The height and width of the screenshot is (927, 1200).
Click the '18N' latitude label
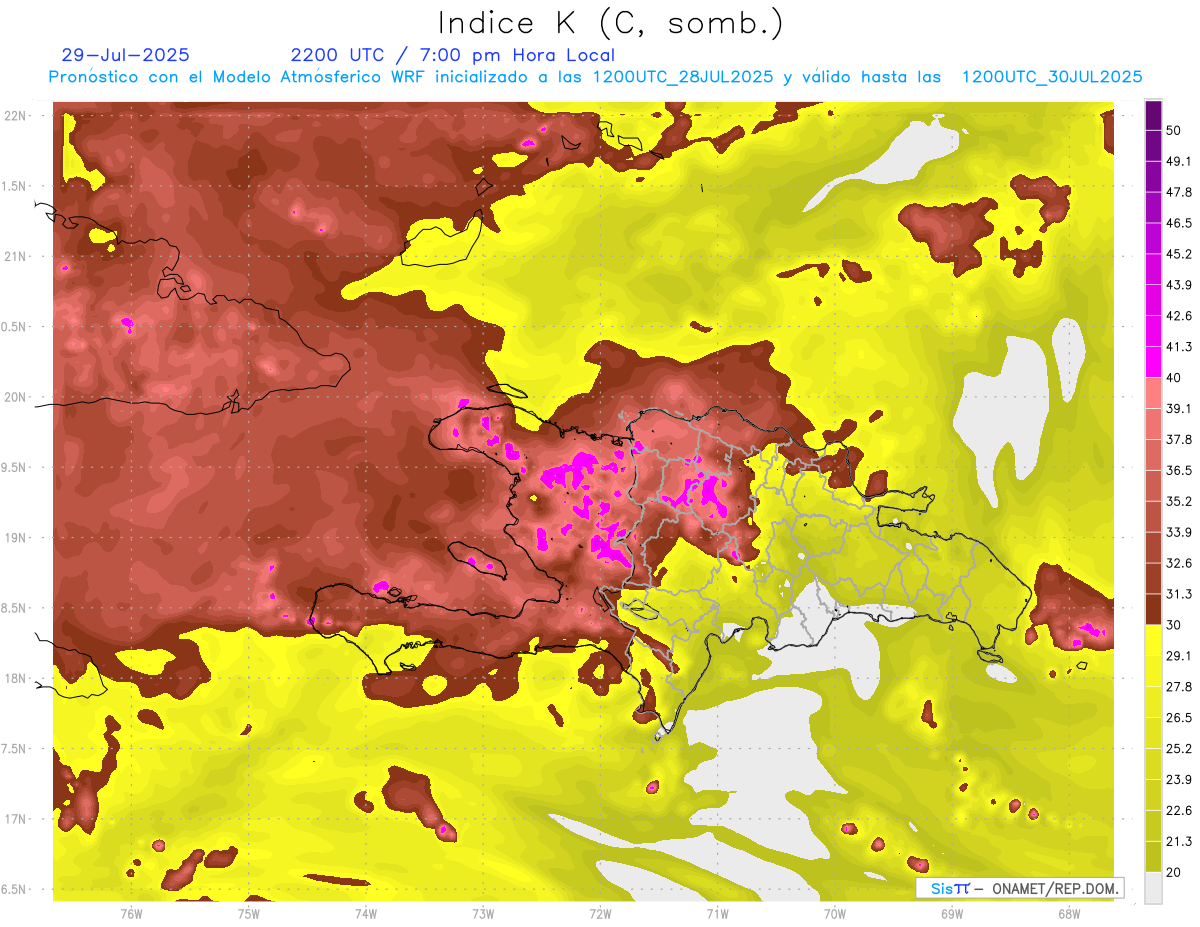point(16,678)
